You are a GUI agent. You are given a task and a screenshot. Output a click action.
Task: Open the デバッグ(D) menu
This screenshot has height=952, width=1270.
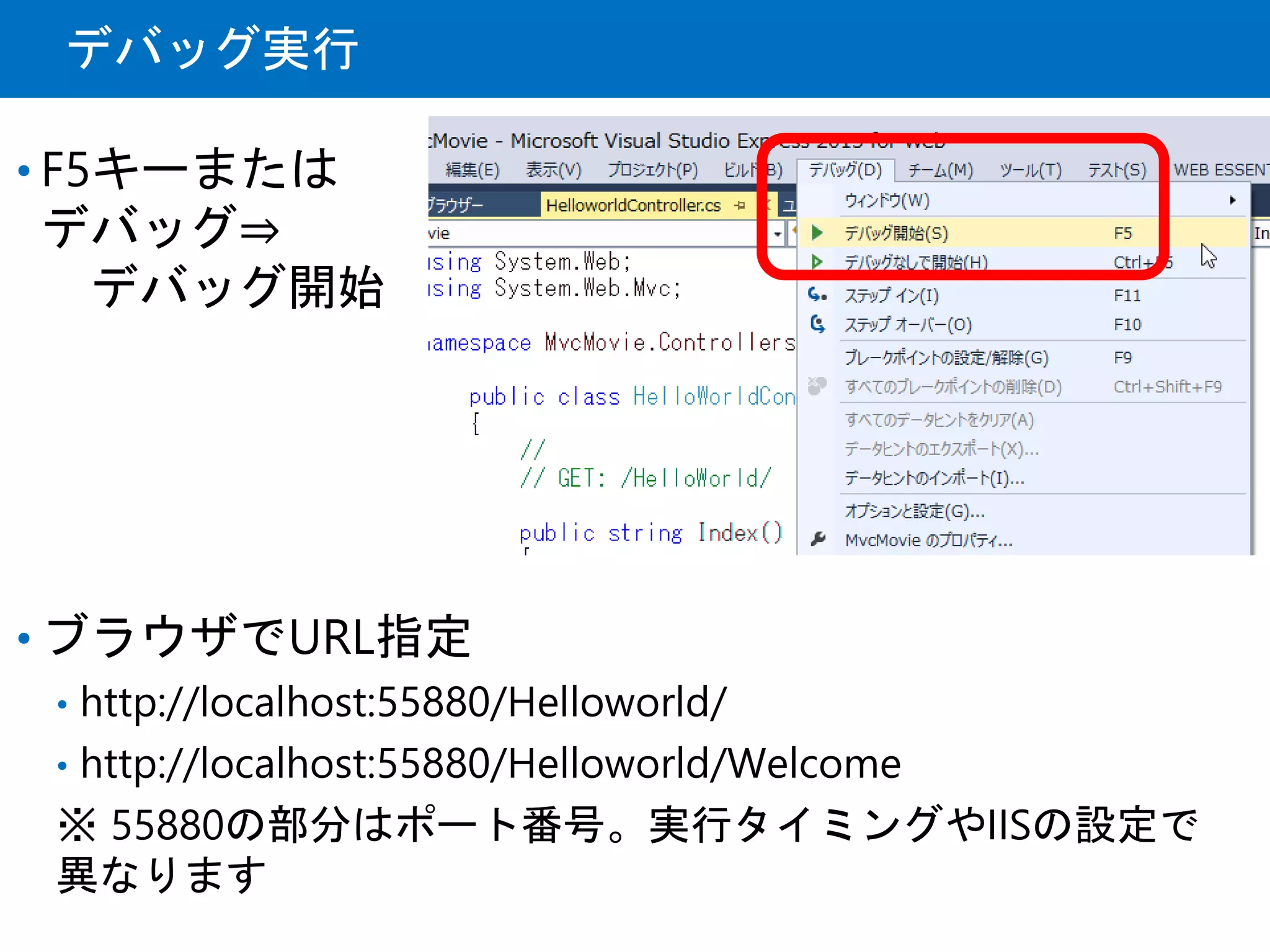[845, 170]
